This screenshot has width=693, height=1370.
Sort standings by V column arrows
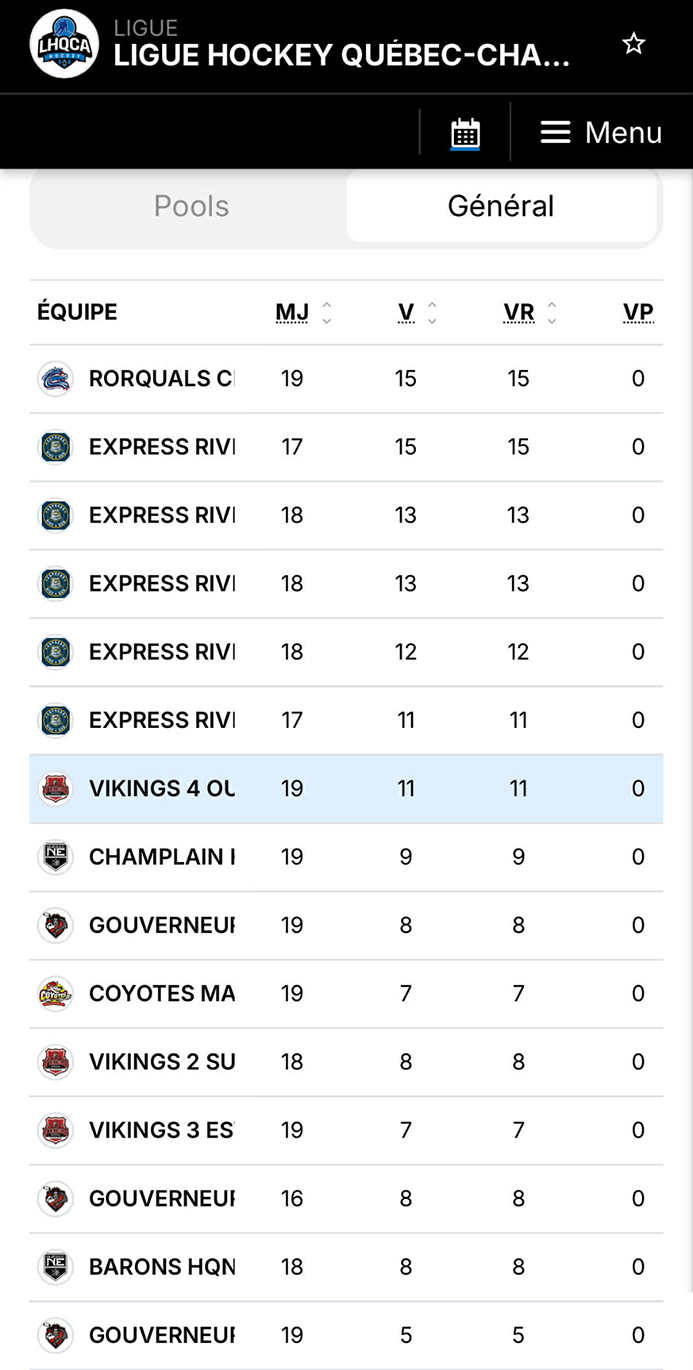pos(432,313)
